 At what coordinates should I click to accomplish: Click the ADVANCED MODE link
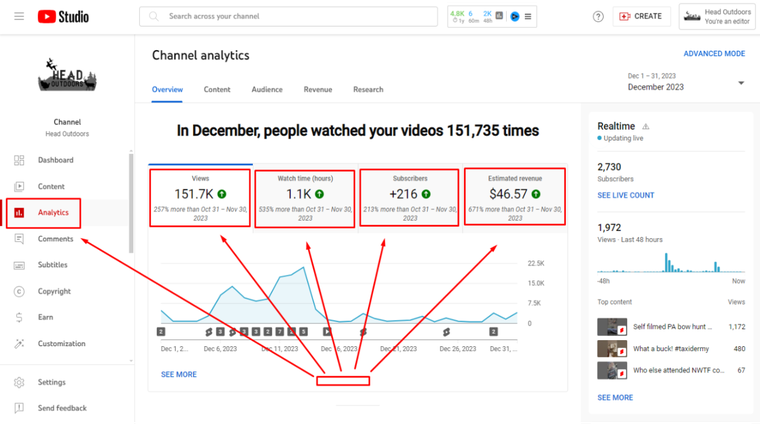click(x=714, y=53)
